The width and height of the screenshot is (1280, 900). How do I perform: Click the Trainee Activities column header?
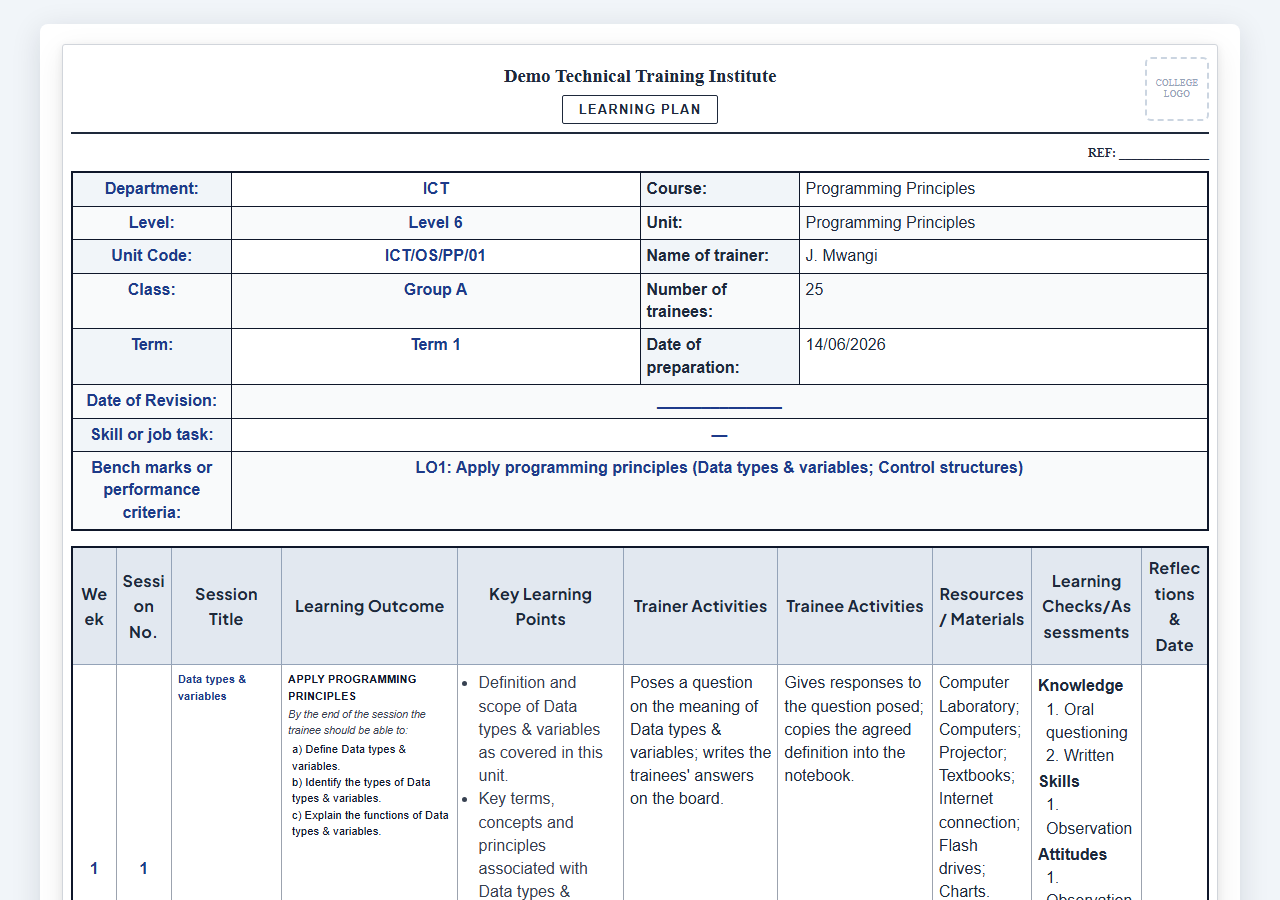(x=855, y=606)
